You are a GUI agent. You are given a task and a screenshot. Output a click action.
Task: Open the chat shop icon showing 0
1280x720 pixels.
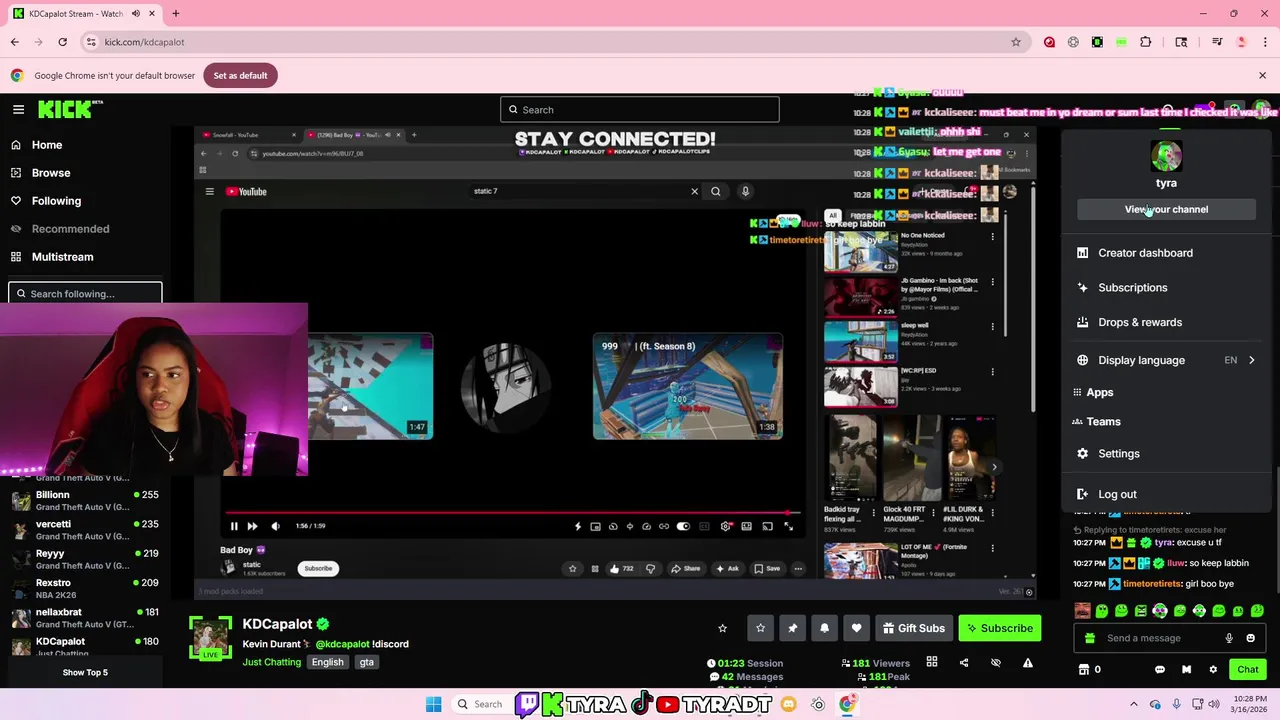point(1089,669)
